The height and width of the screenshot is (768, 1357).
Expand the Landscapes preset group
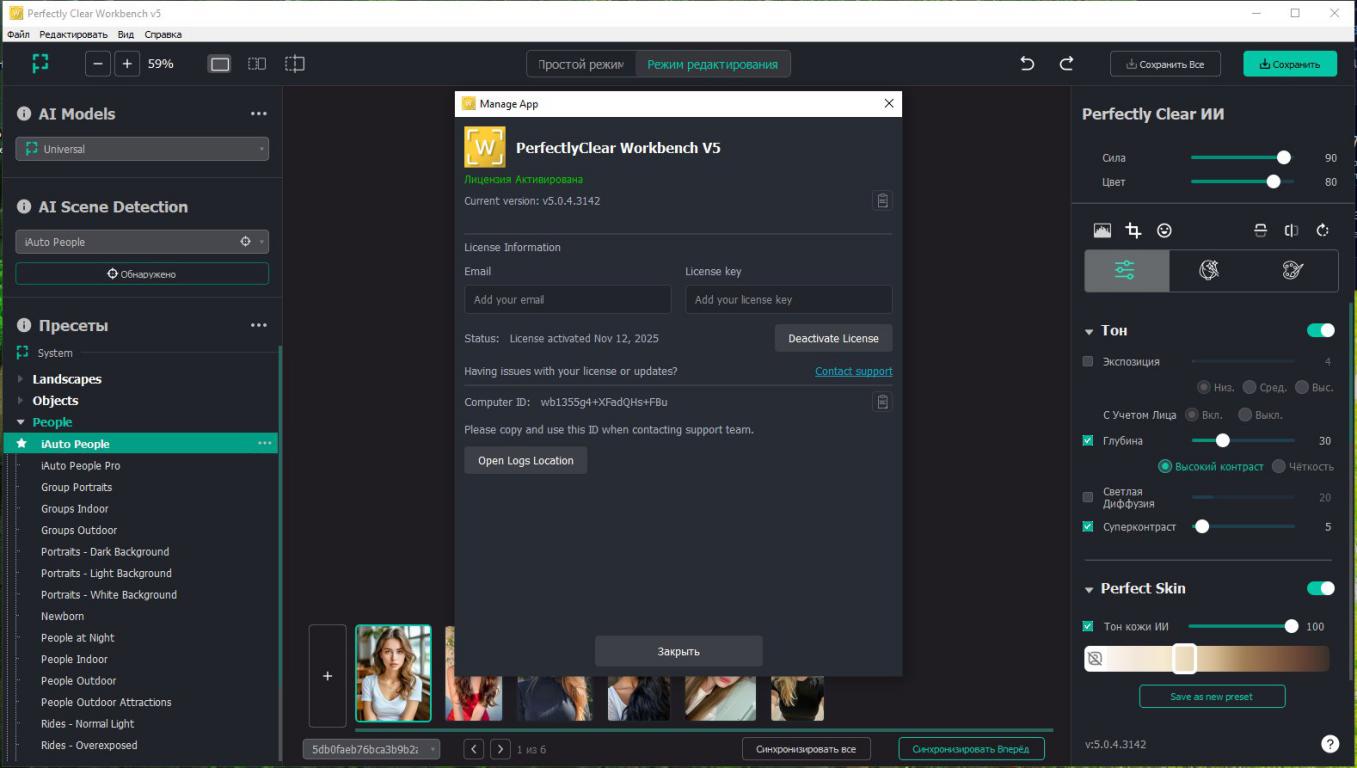click(21, 379)
